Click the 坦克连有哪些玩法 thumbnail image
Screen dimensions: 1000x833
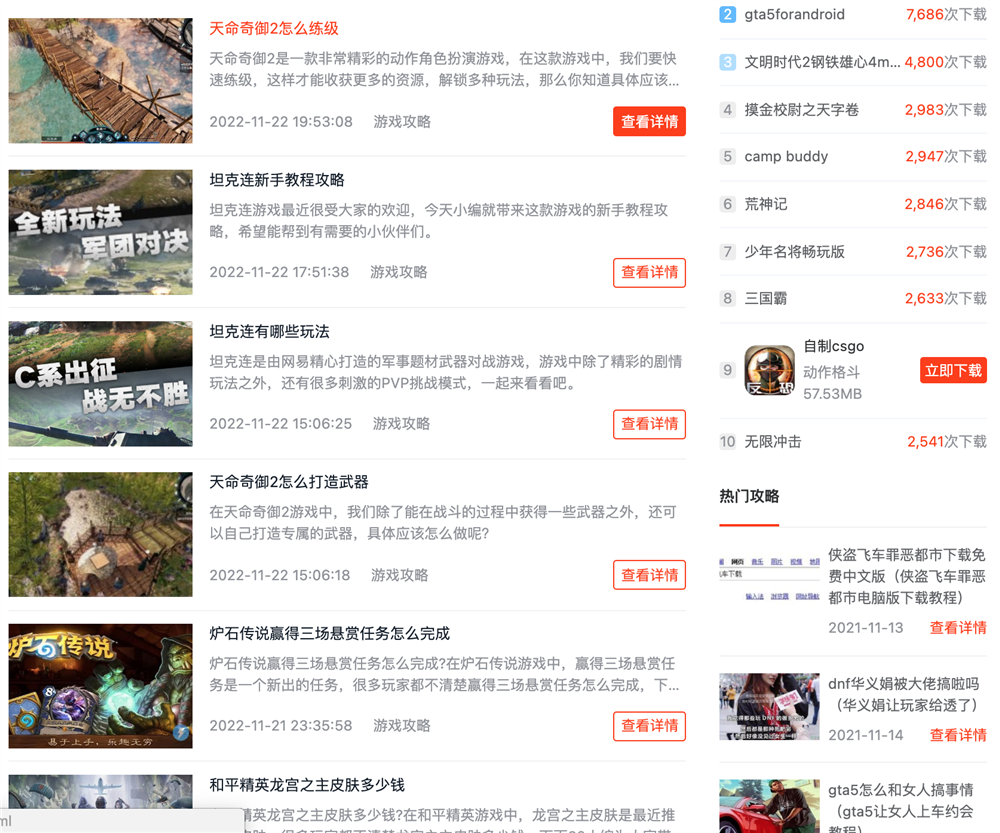100,383
